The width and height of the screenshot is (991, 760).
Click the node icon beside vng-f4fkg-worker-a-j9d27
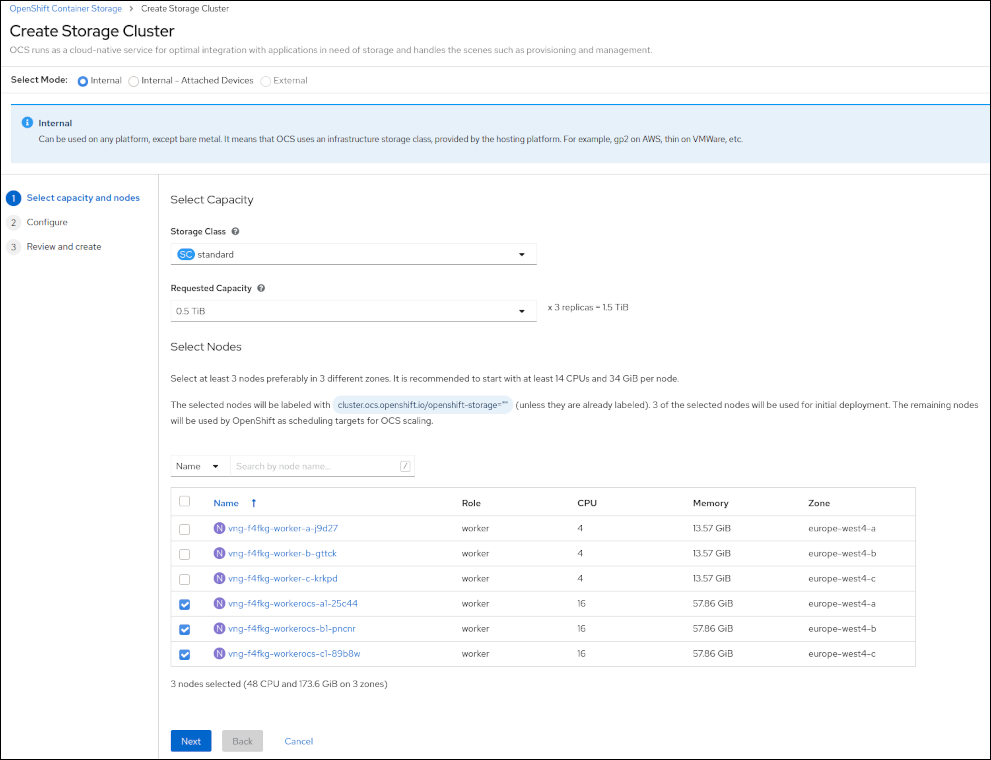click(219, 527)
